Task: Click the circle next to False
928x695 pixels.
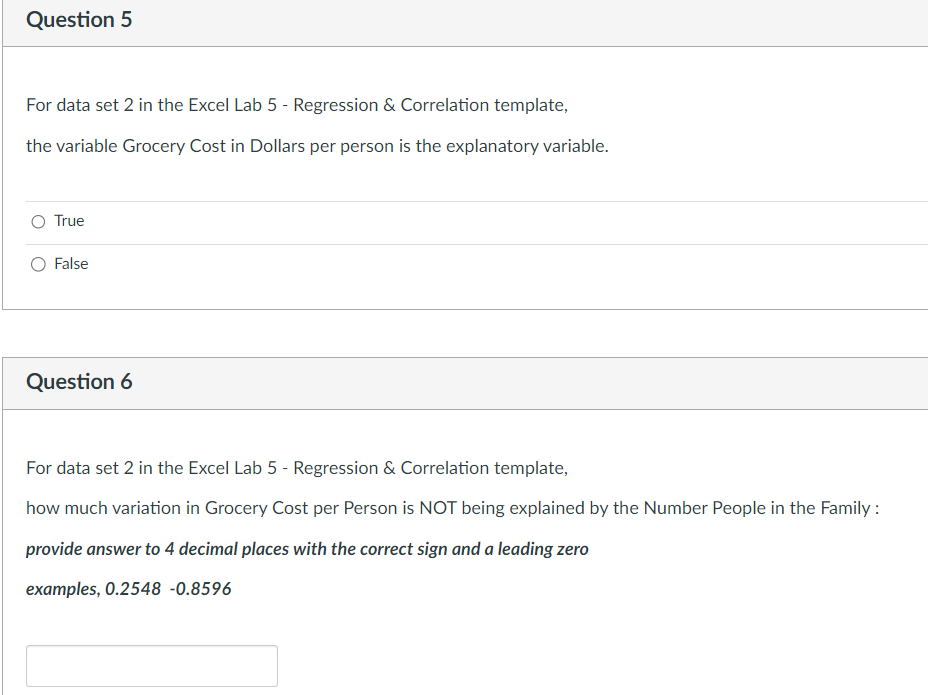Action: click(x=37, y=263)
